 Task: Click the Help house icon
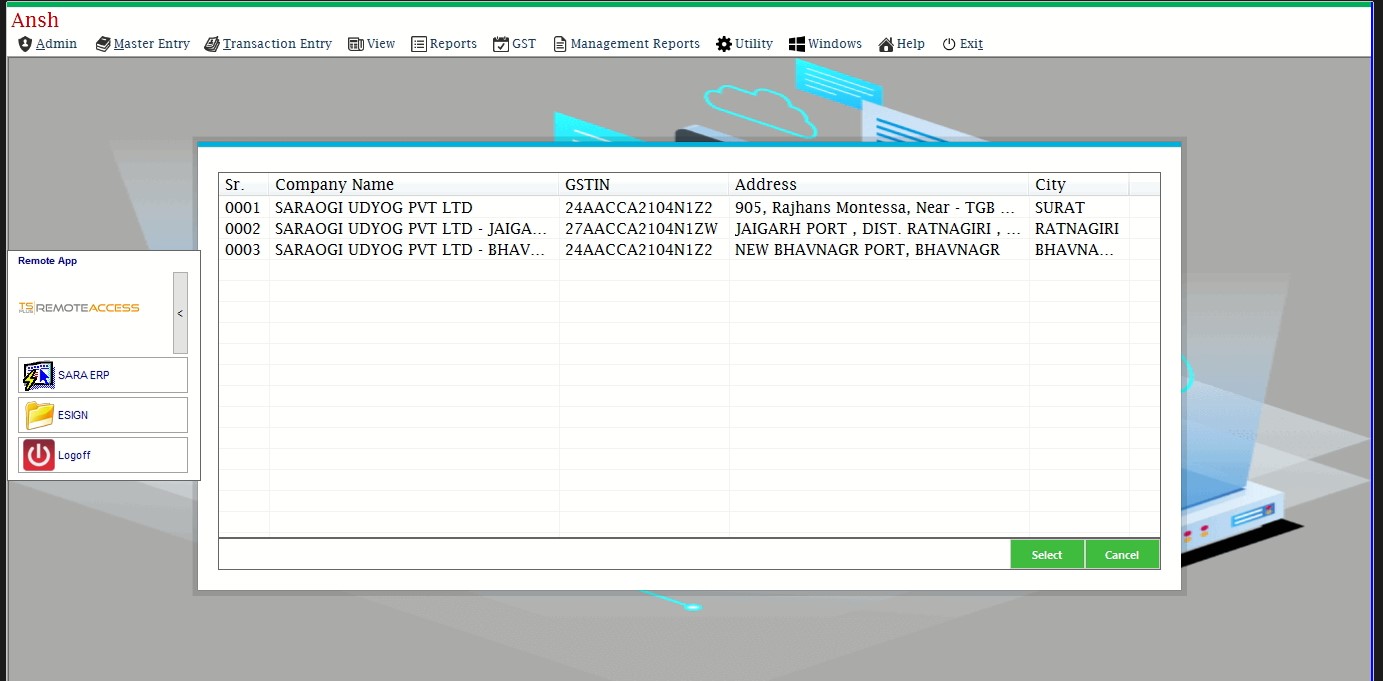(x=886, y=44)
